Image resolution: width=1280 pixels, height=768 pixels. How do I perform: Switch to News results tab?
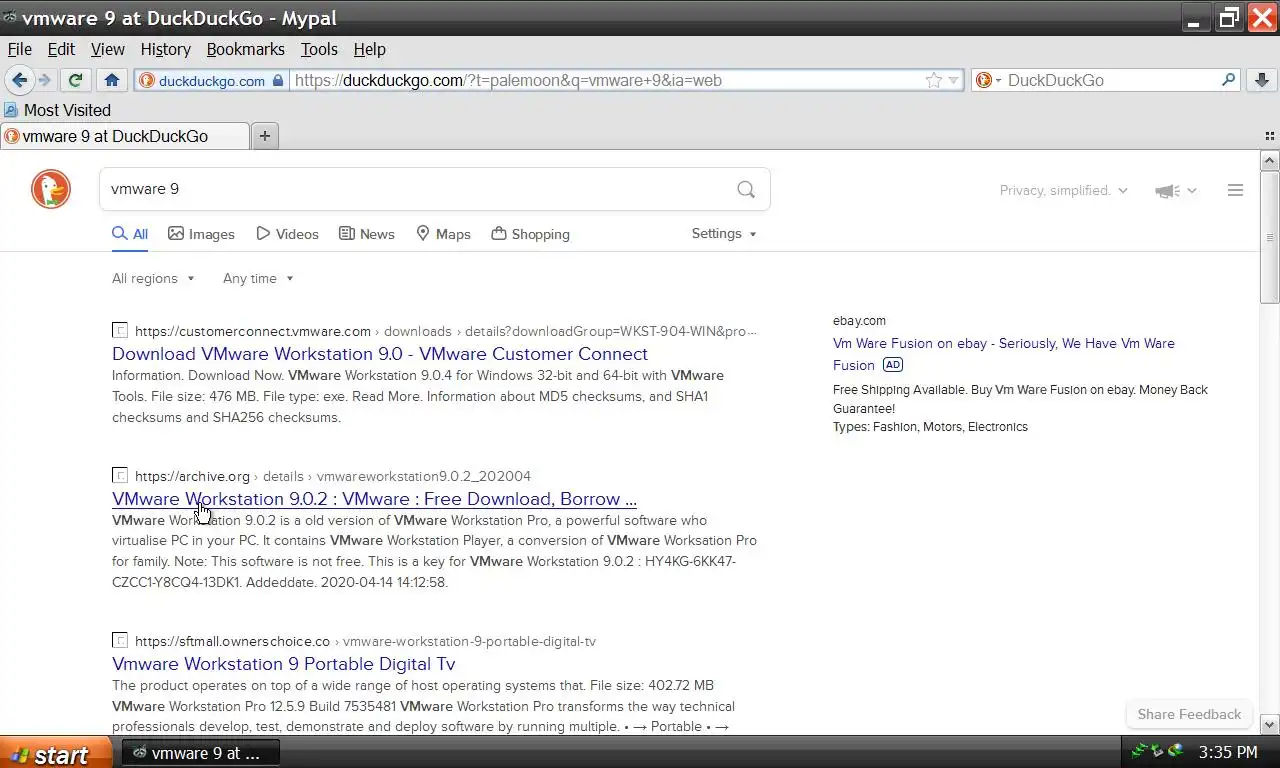coord(366,234)
